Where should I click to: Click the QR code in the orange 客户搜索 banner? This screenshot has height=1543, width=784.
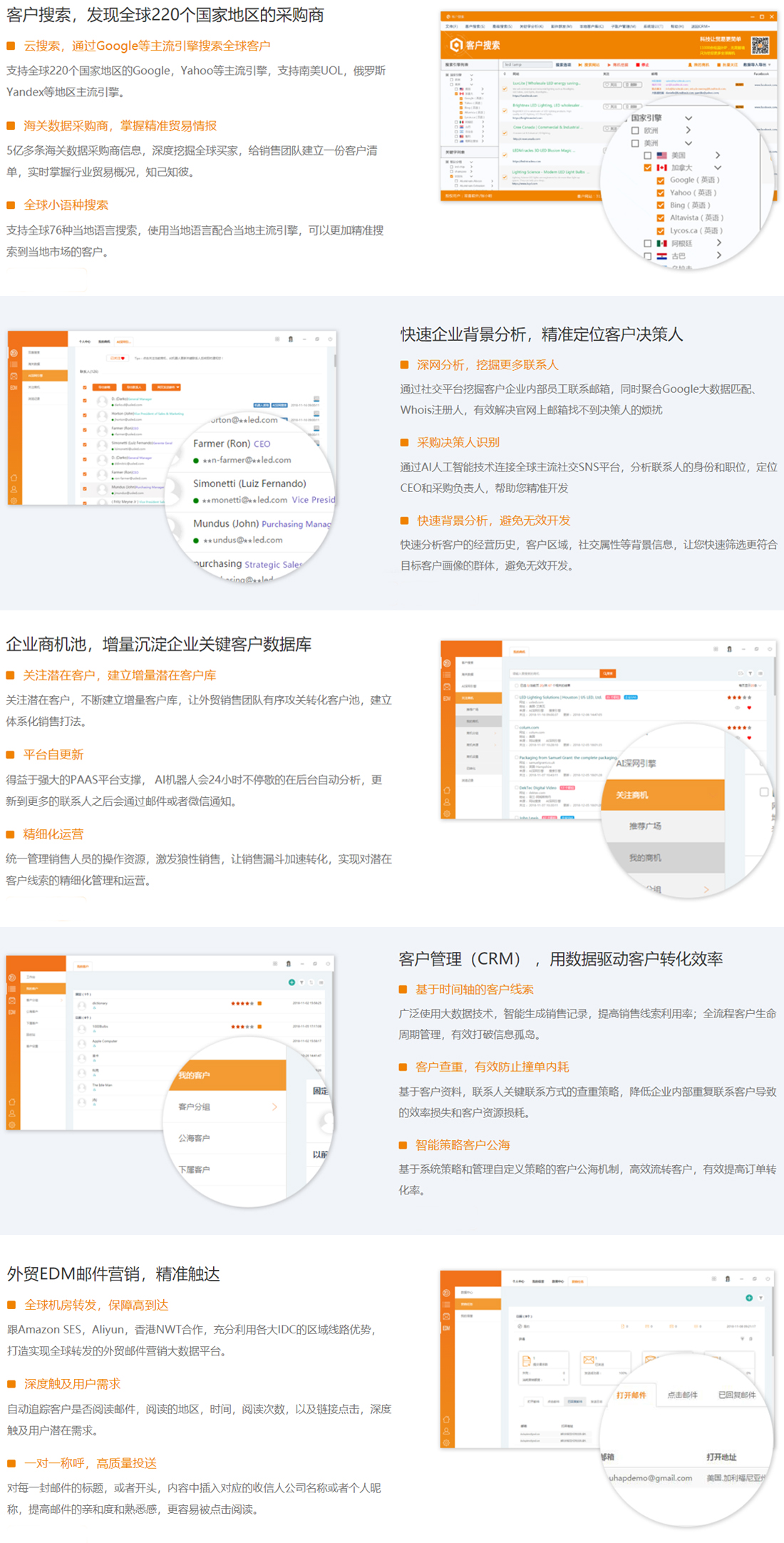(x=760, y=46)
